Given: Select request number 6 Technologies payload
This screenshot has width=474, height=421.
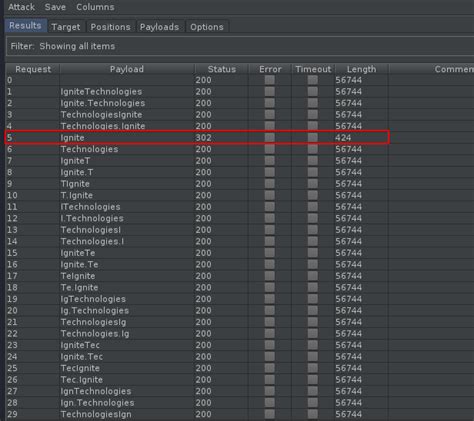Looking at the screenshot, I should coord(89,149).
